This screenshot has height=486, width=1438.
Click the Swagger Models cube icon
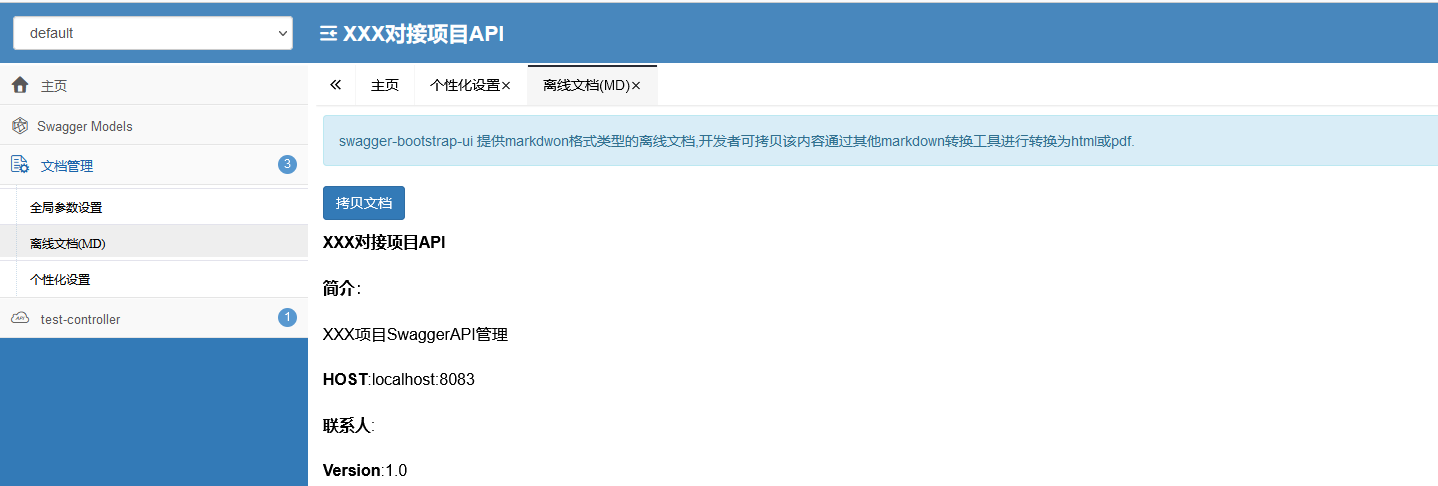pos(19,126)
